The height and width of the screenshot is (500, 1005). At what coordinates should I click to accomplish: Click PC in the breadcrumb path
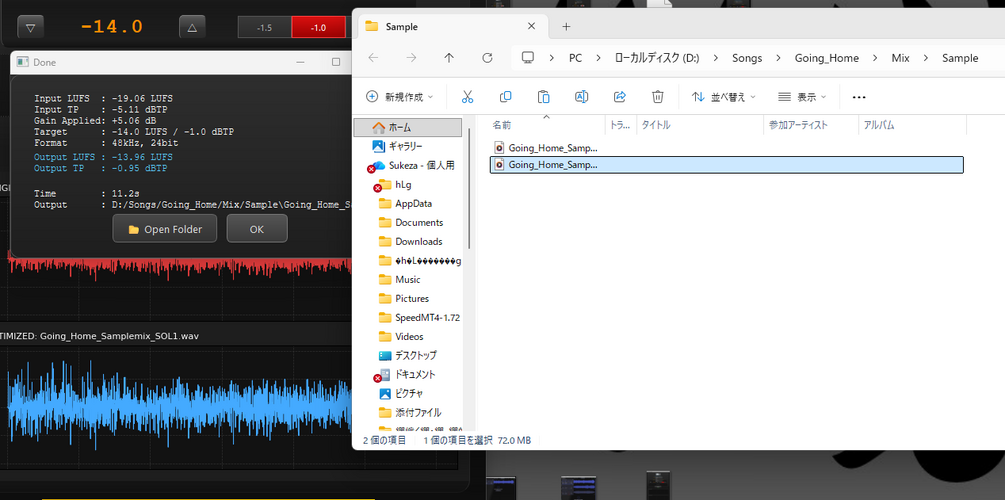576,58
